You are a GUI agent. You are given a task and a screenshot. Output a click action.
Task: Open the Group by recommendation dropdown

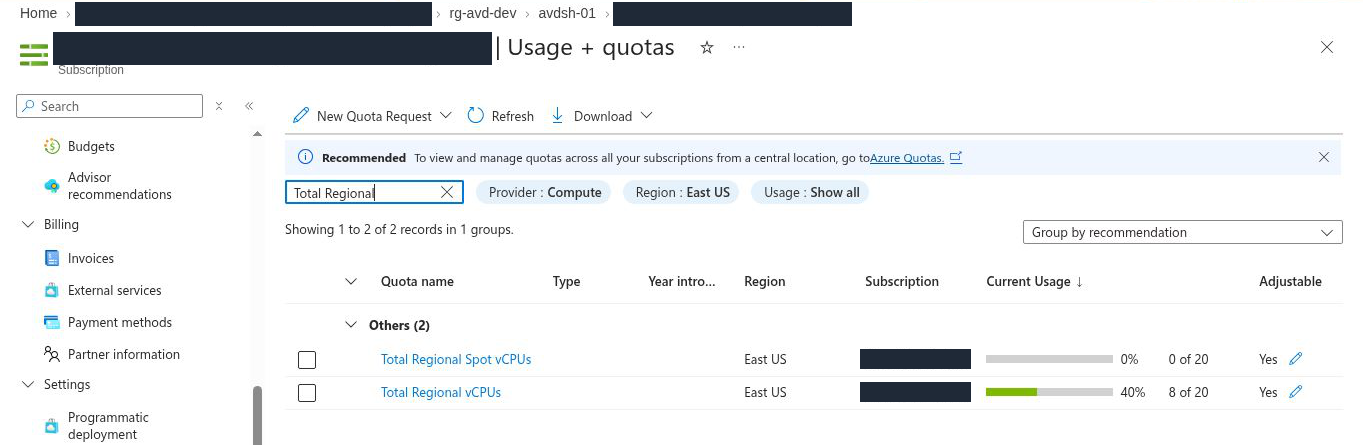(x=1182, y=232)
